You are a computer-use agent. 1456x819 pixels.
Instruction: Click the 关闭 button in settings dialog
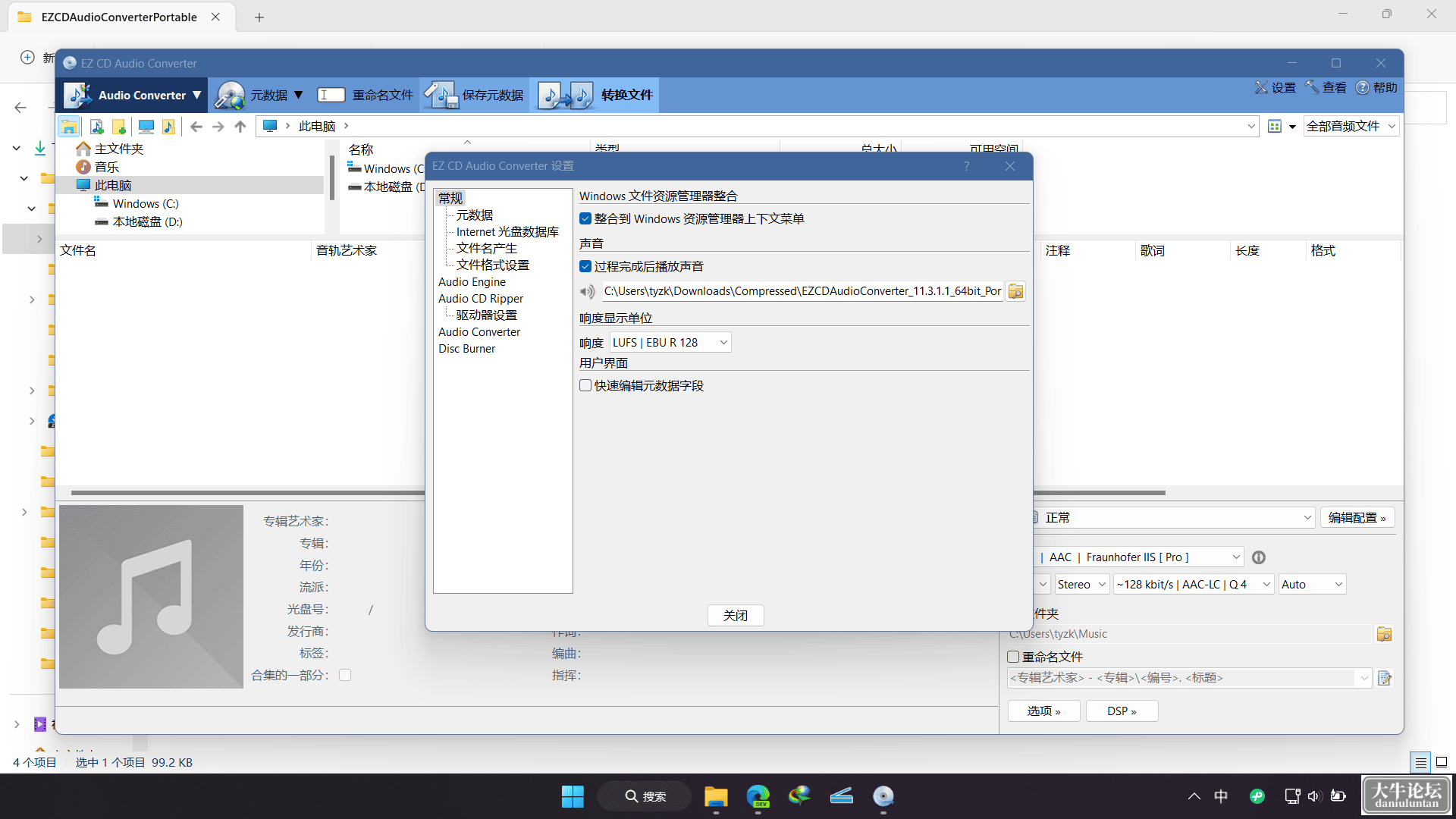[736, 616]
